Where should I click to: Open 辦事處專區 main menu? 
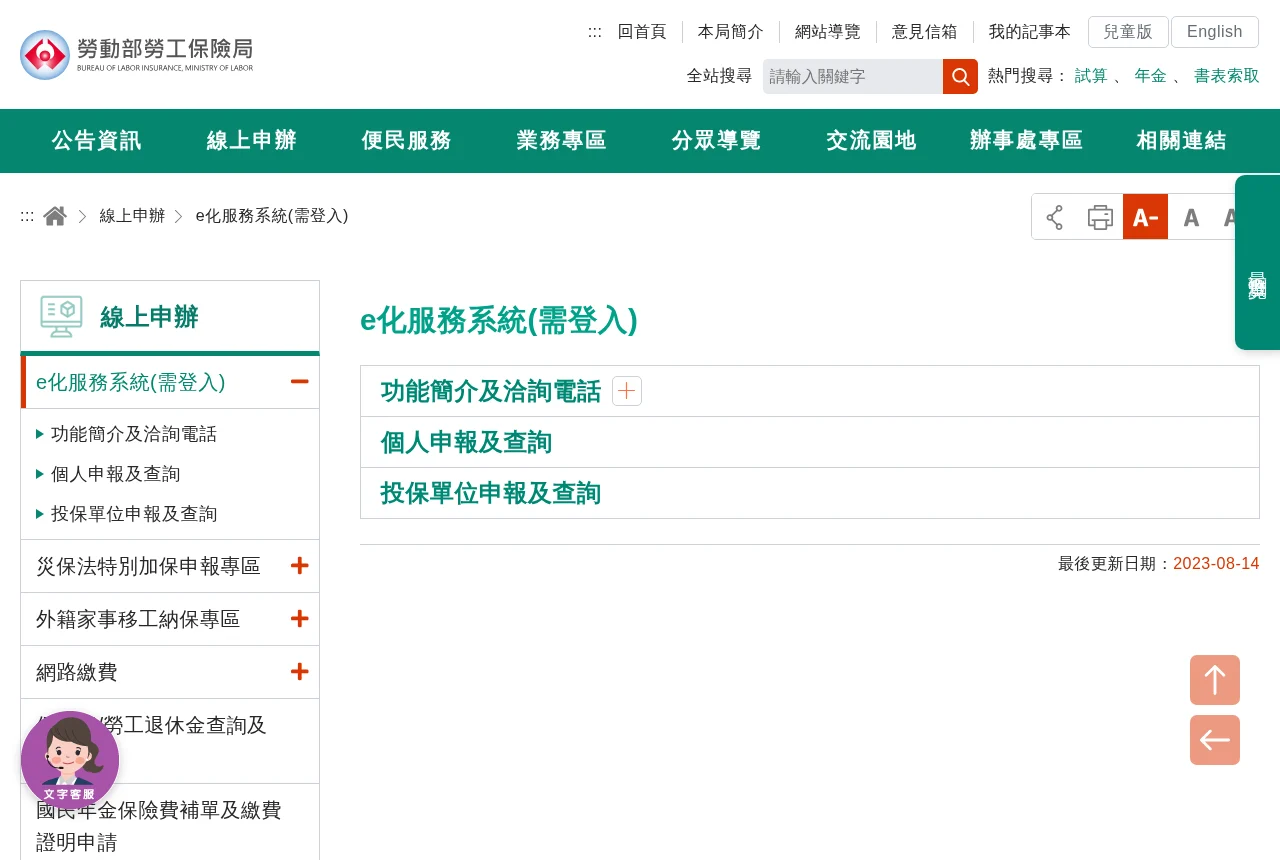click(1027, 141)
